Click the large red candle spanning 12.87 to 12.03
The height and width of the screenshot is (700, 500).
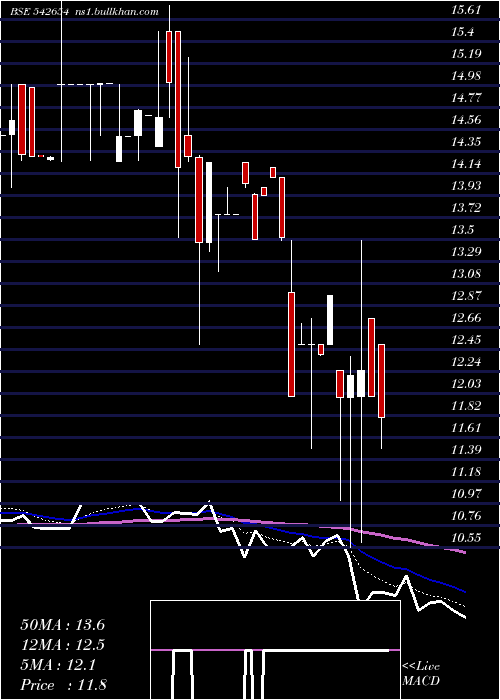tap(291, 344)
